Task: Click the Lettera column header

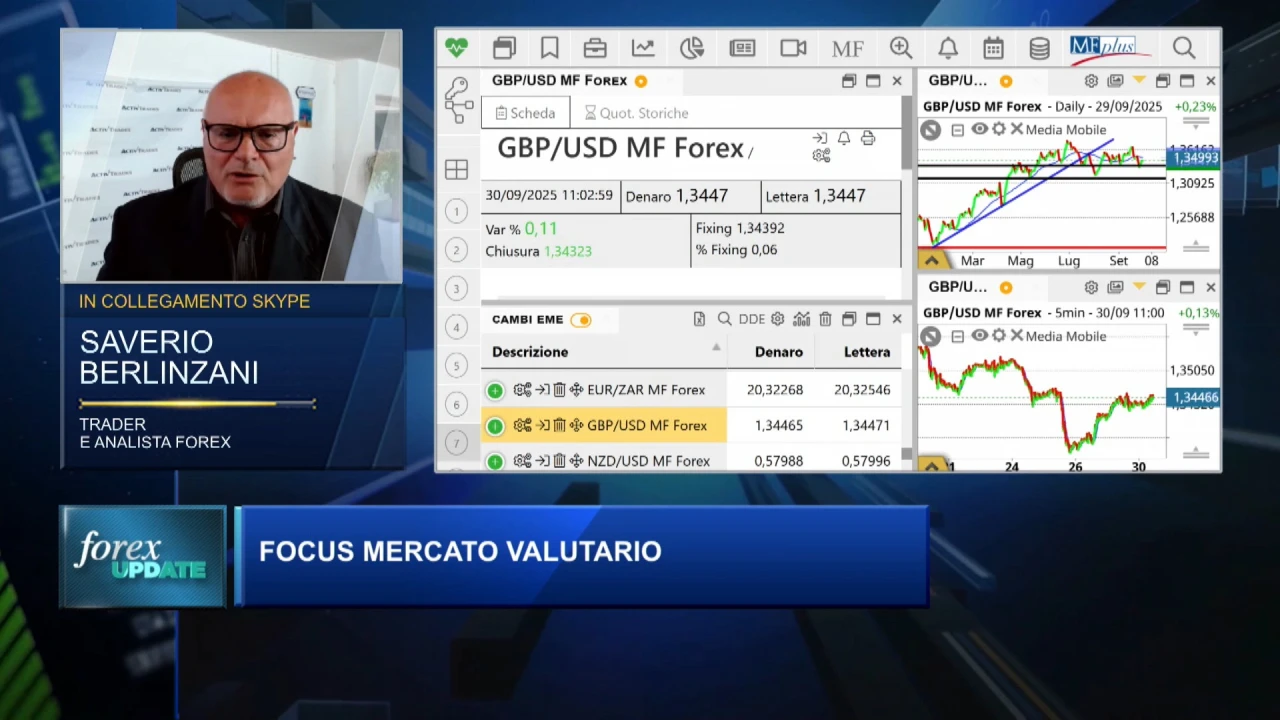Action: [x=866, y=352]
